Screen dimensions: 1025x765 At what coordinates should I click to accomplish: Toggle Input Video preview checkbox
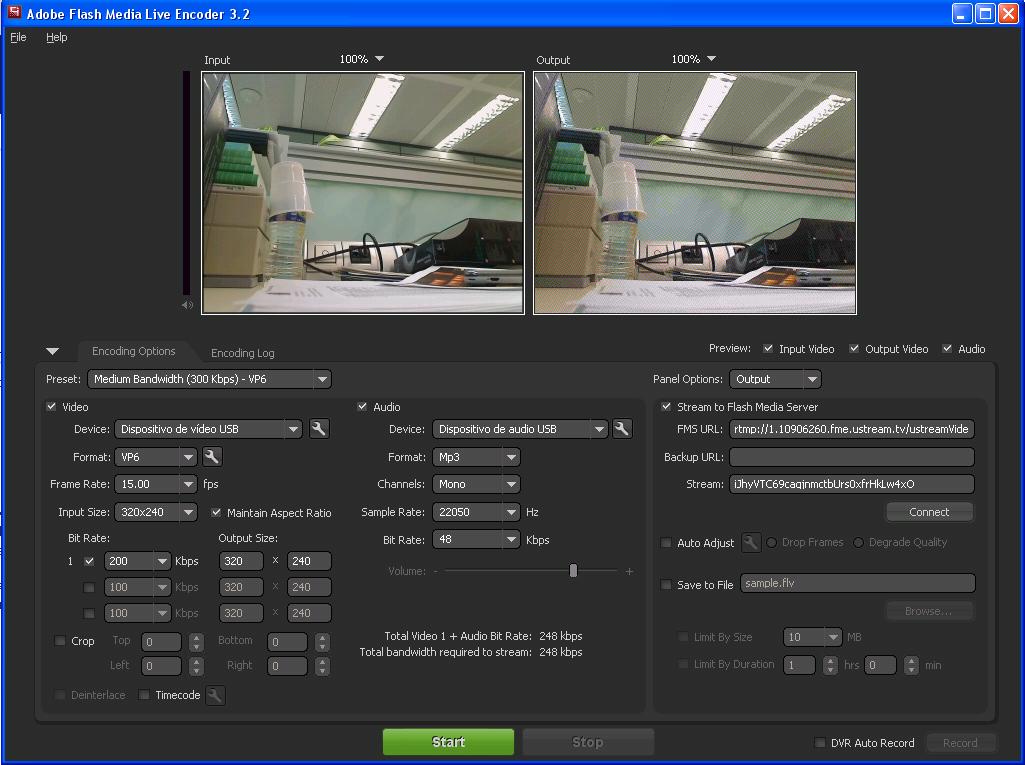pyautogui.click(x=768, y=348)
